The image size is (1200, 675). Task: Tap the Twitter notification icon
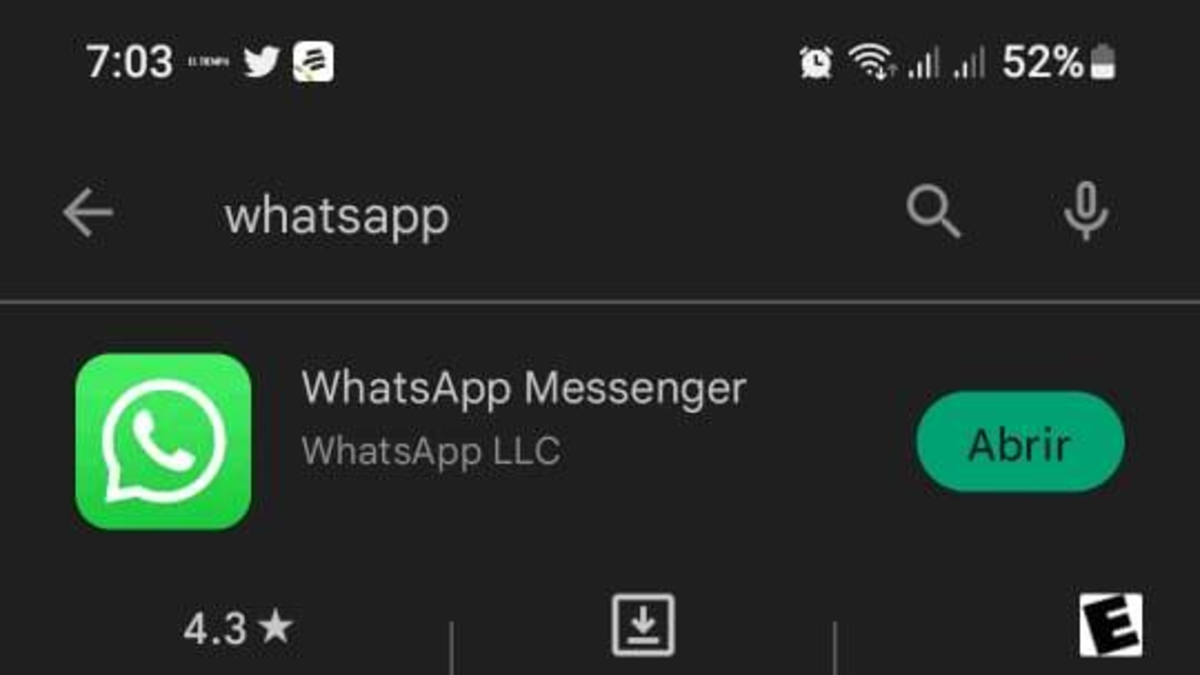(261, 63)
